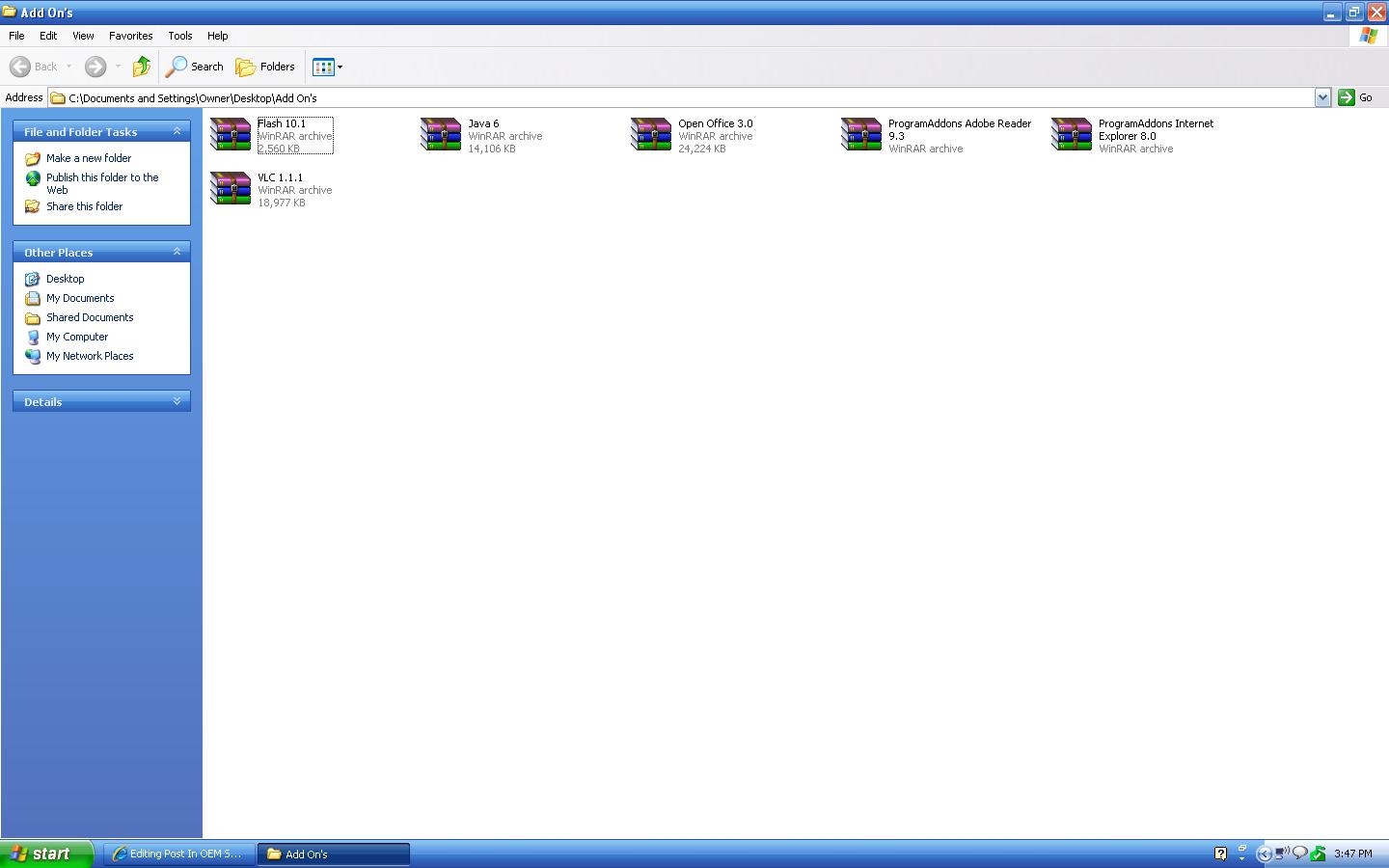Open My Documents from Other Places

80,298
